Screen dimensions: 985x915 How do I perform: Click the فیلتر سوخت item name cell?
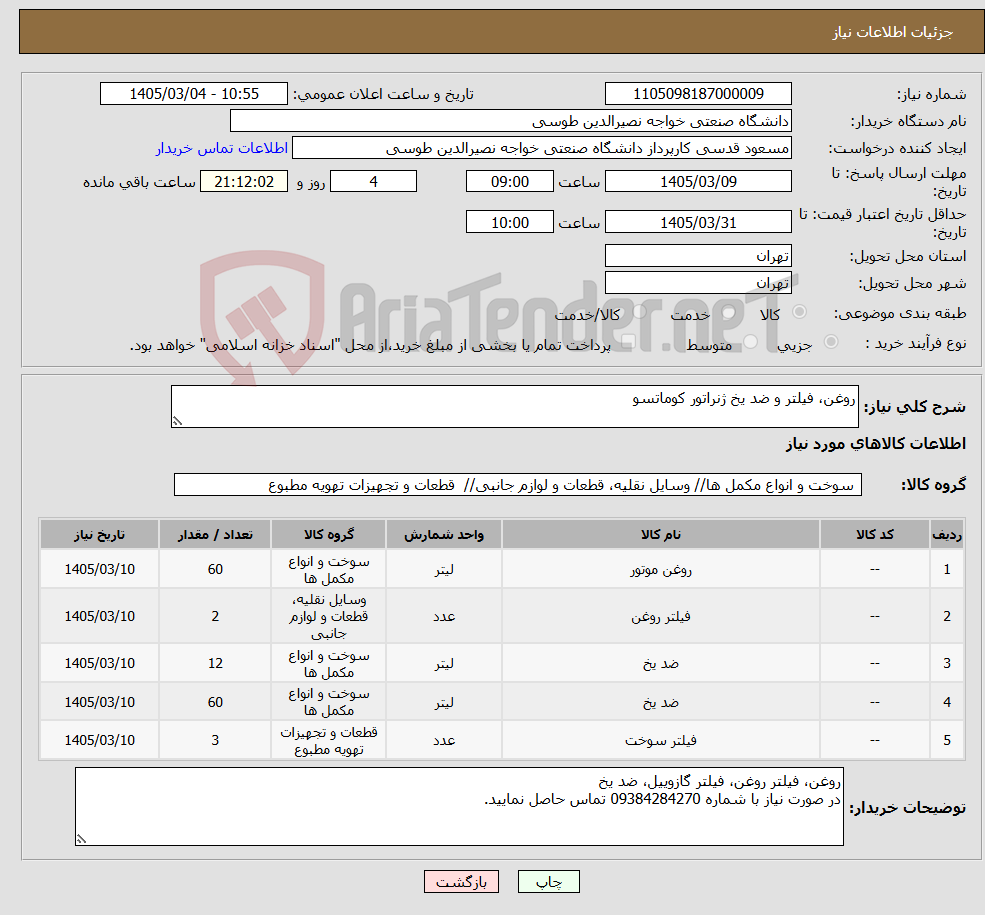(661, 740)
